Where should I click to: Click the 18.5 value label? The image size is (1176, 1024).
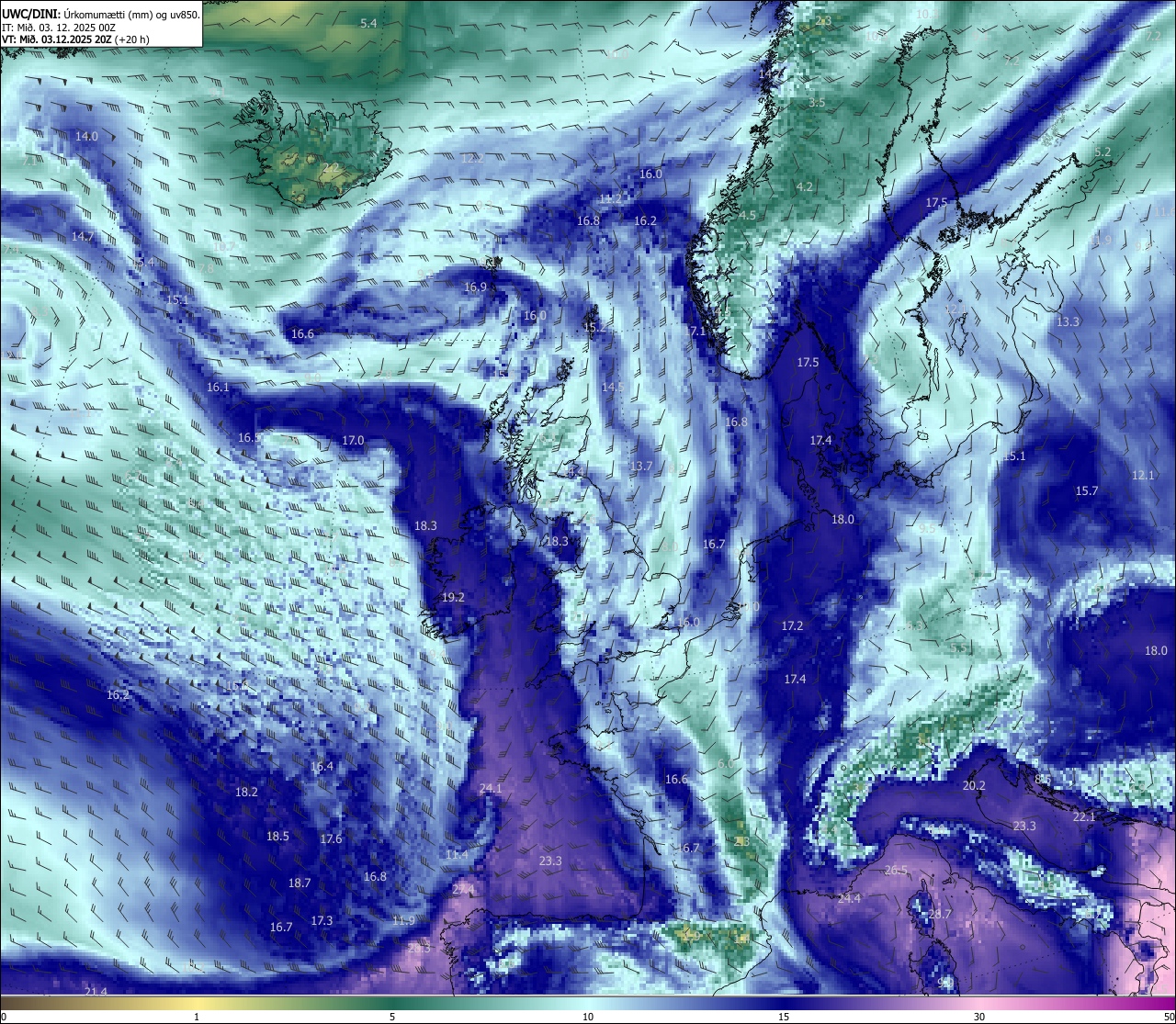click(277, 836)
